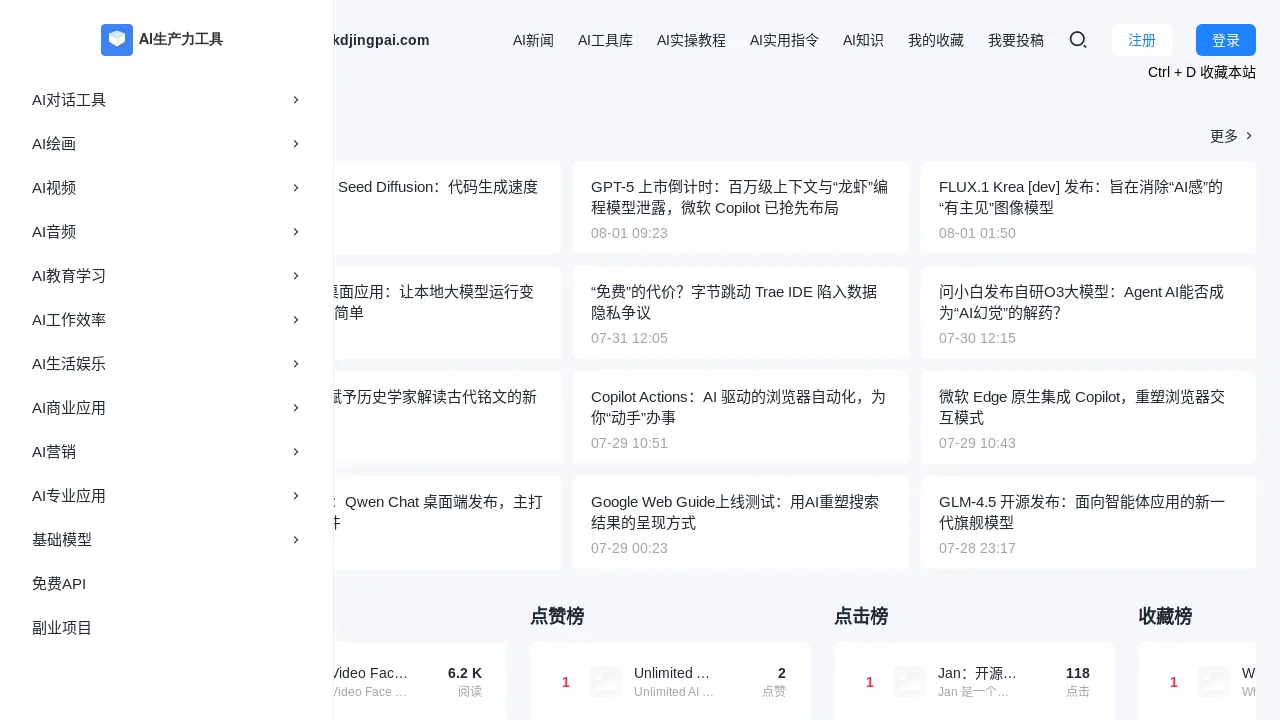Open Google Web Guide上线测试 article
The height and width of the screenshot is (720, 1280).
point(740,523)
